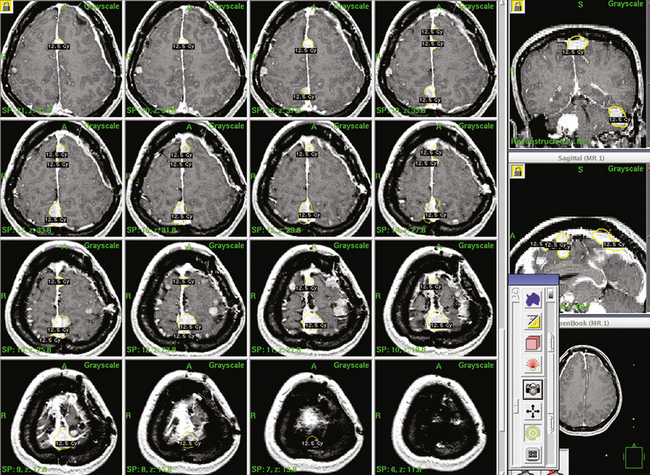Select the axial slice labeled SP: 6

[435, 415]
